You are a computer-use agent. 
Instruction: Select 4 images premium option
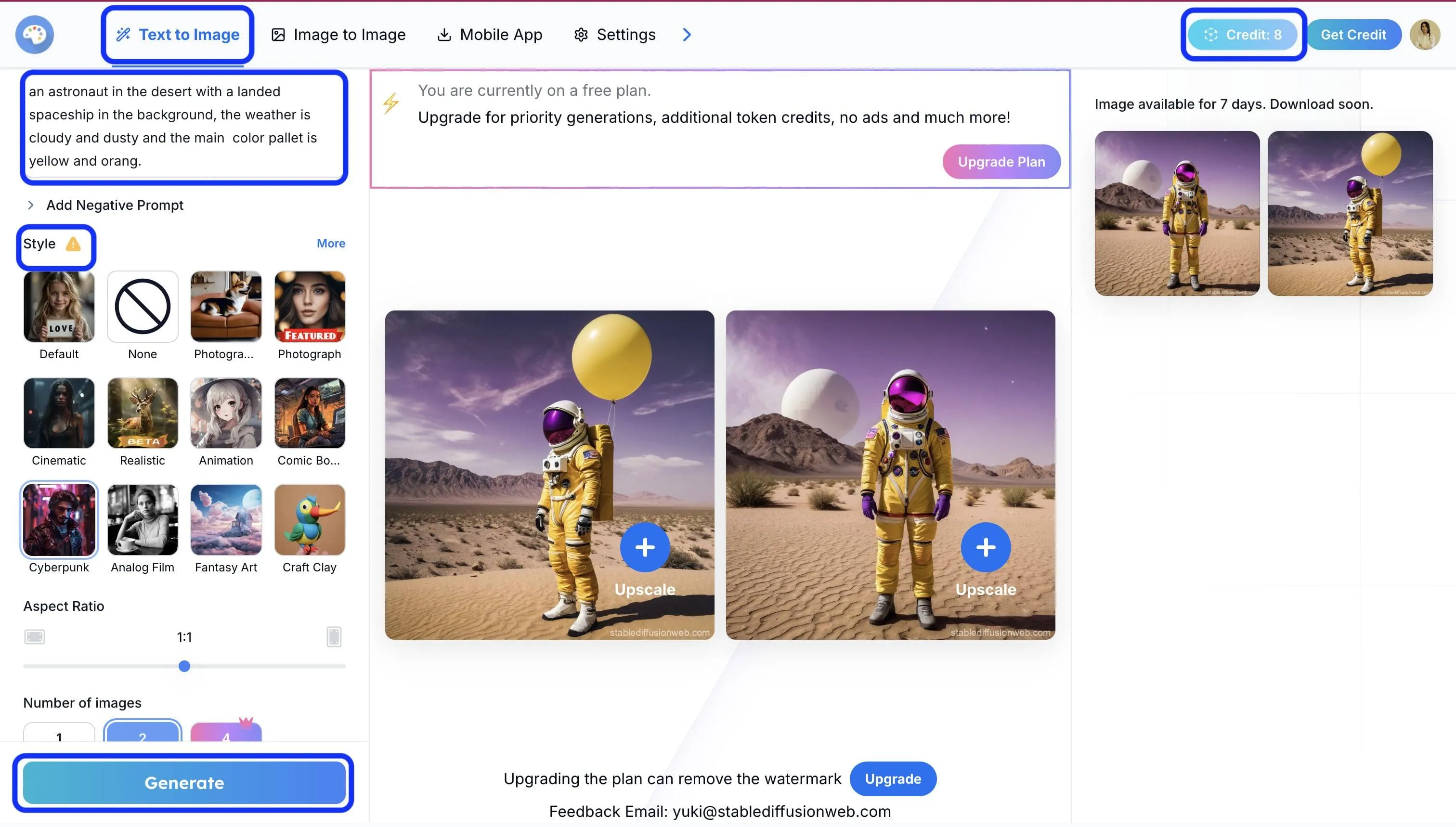pyautogui.click(x=226, y=734)
